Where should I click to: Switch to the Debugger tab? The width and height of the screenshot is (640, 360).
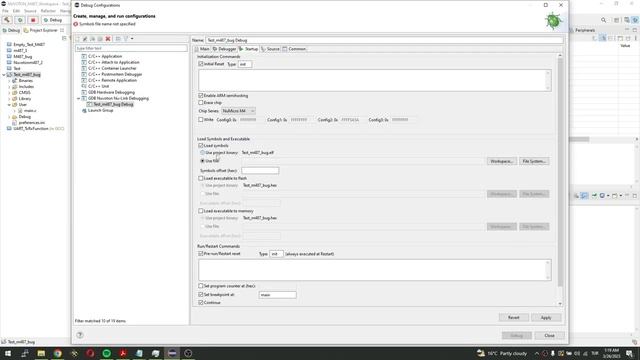(x=224, y=49)
